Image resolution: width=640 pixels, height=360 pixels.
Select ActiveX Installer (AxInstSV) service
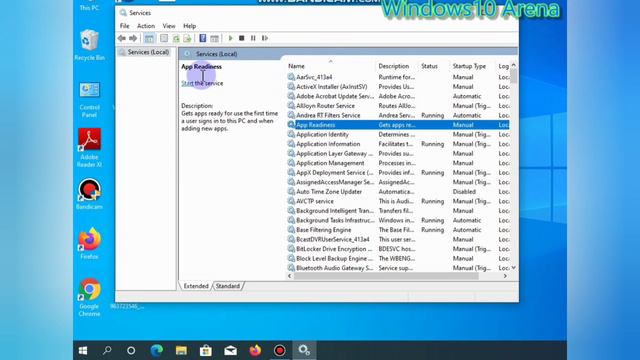(398, 87)
